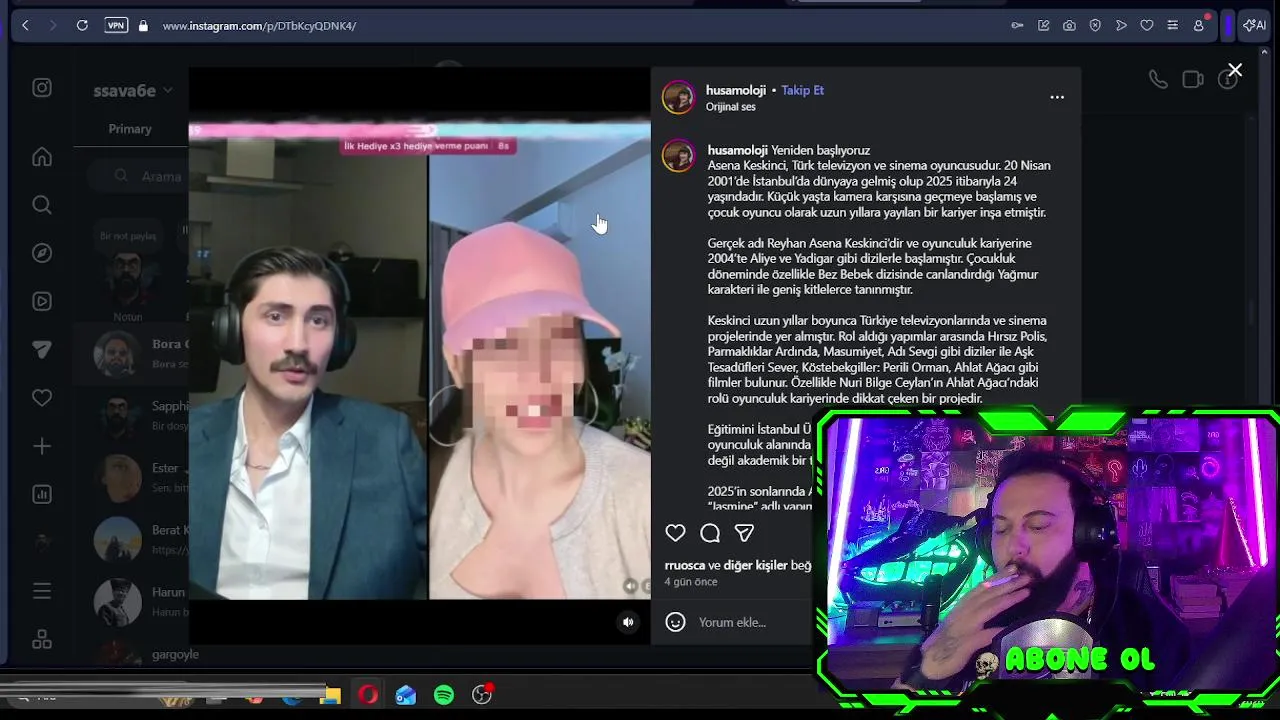
Task: Open Opera ad blocker shield icon
Action: [x=1095, y=25]
